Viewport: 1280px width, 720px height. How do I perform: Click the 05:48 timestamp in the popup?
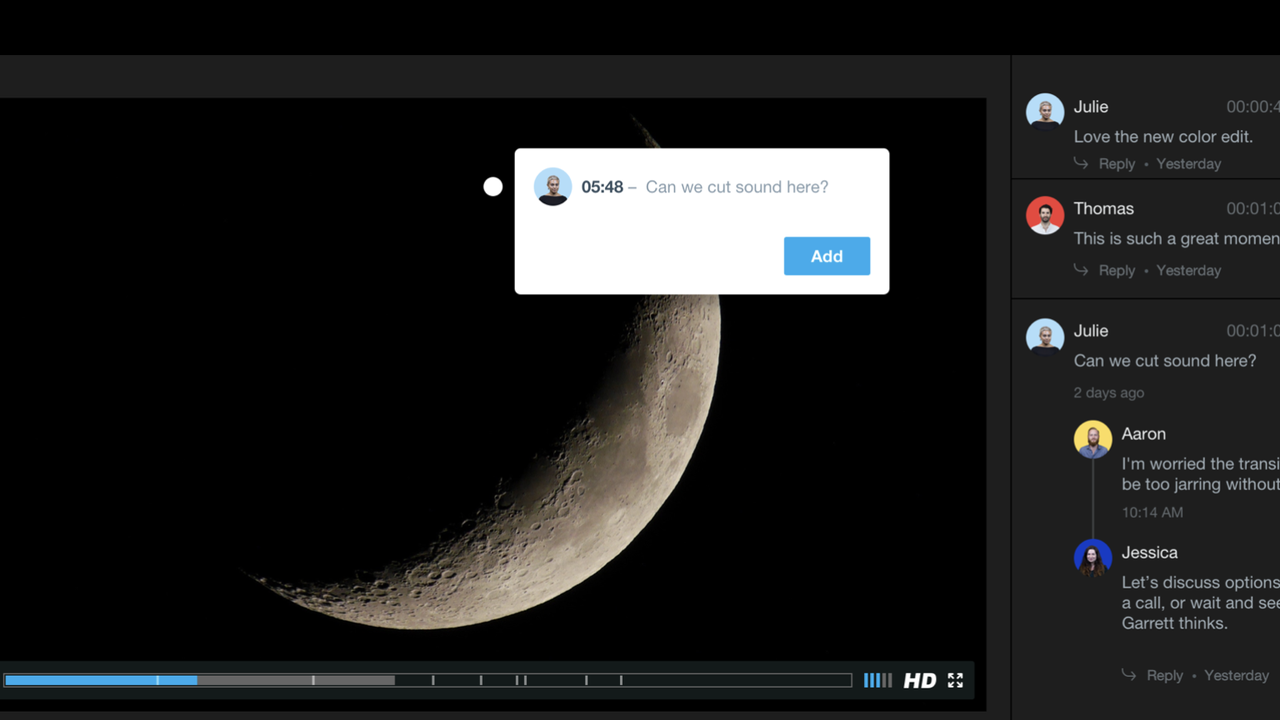point(602,187)
